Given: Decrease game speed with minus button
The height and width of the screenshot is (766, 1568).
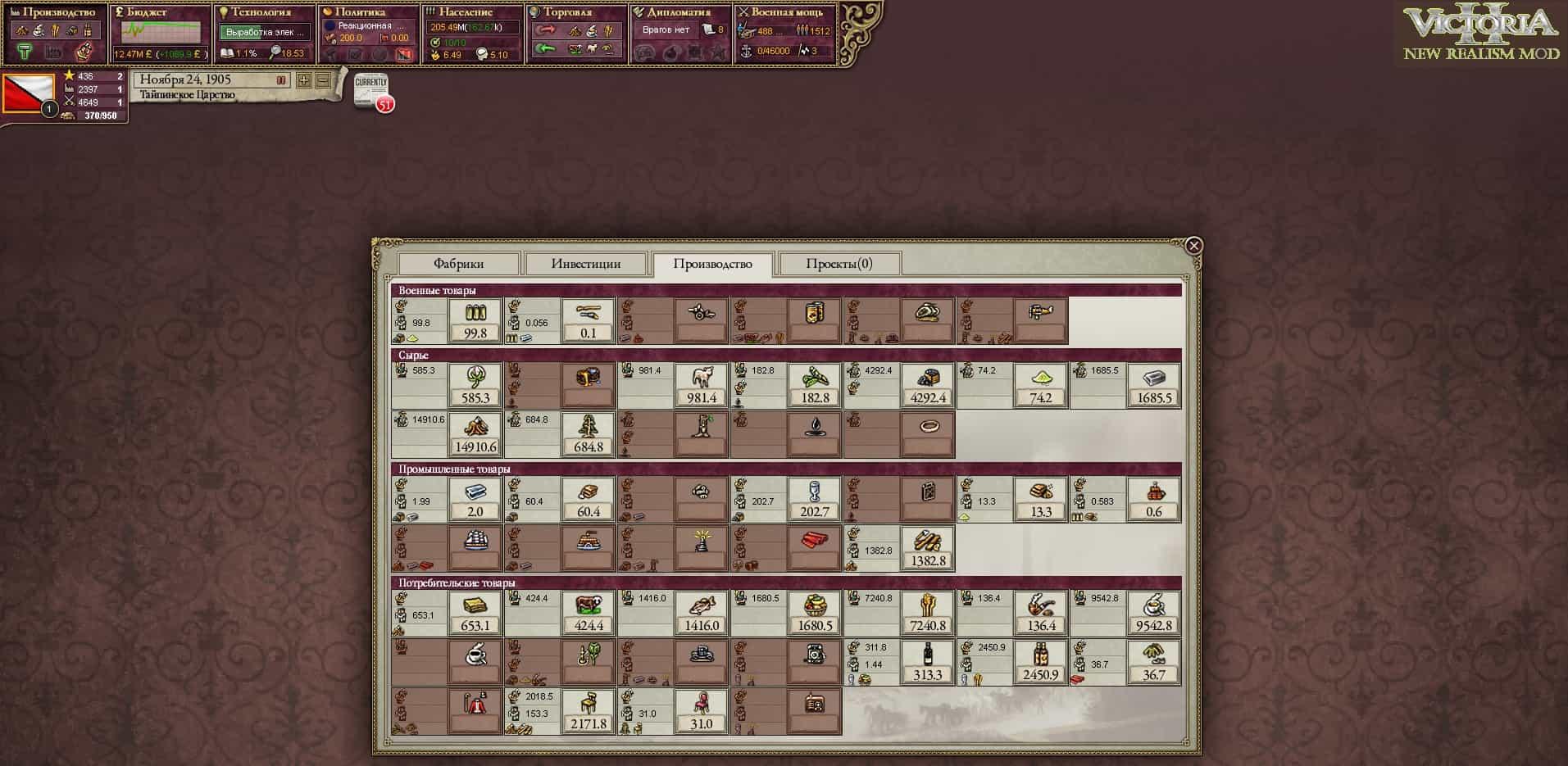Looking at the screenshot, I should point(322,80).
